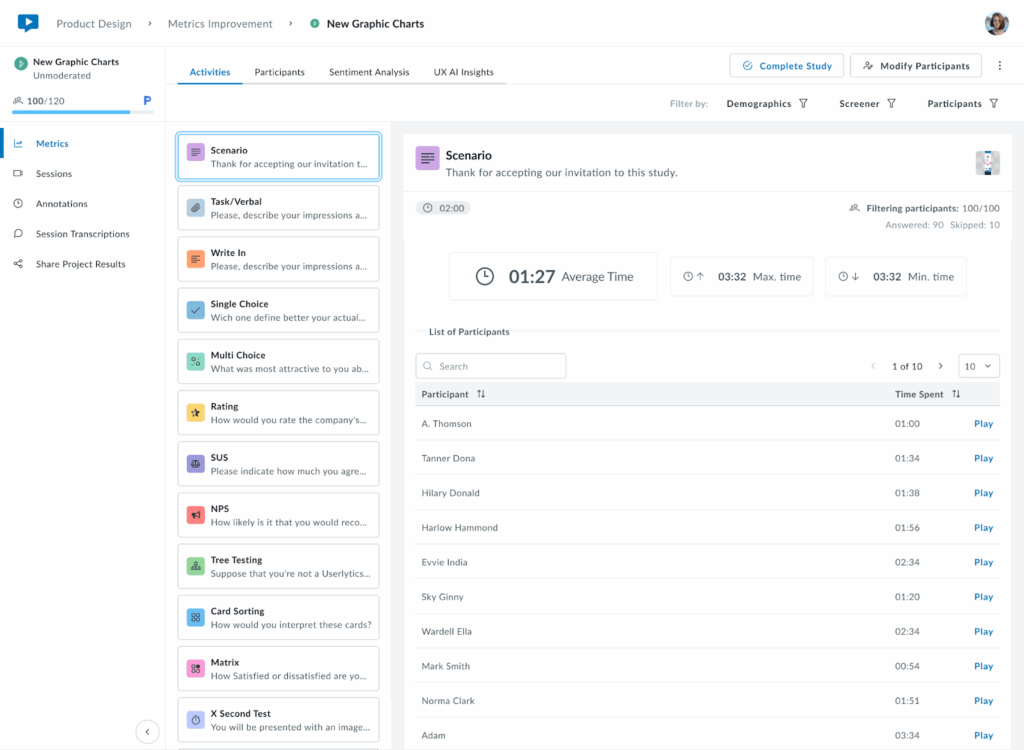The image size is (1024, 750).
Task: Select the NPS activity megaphone icon
Action: coord(195,515)
